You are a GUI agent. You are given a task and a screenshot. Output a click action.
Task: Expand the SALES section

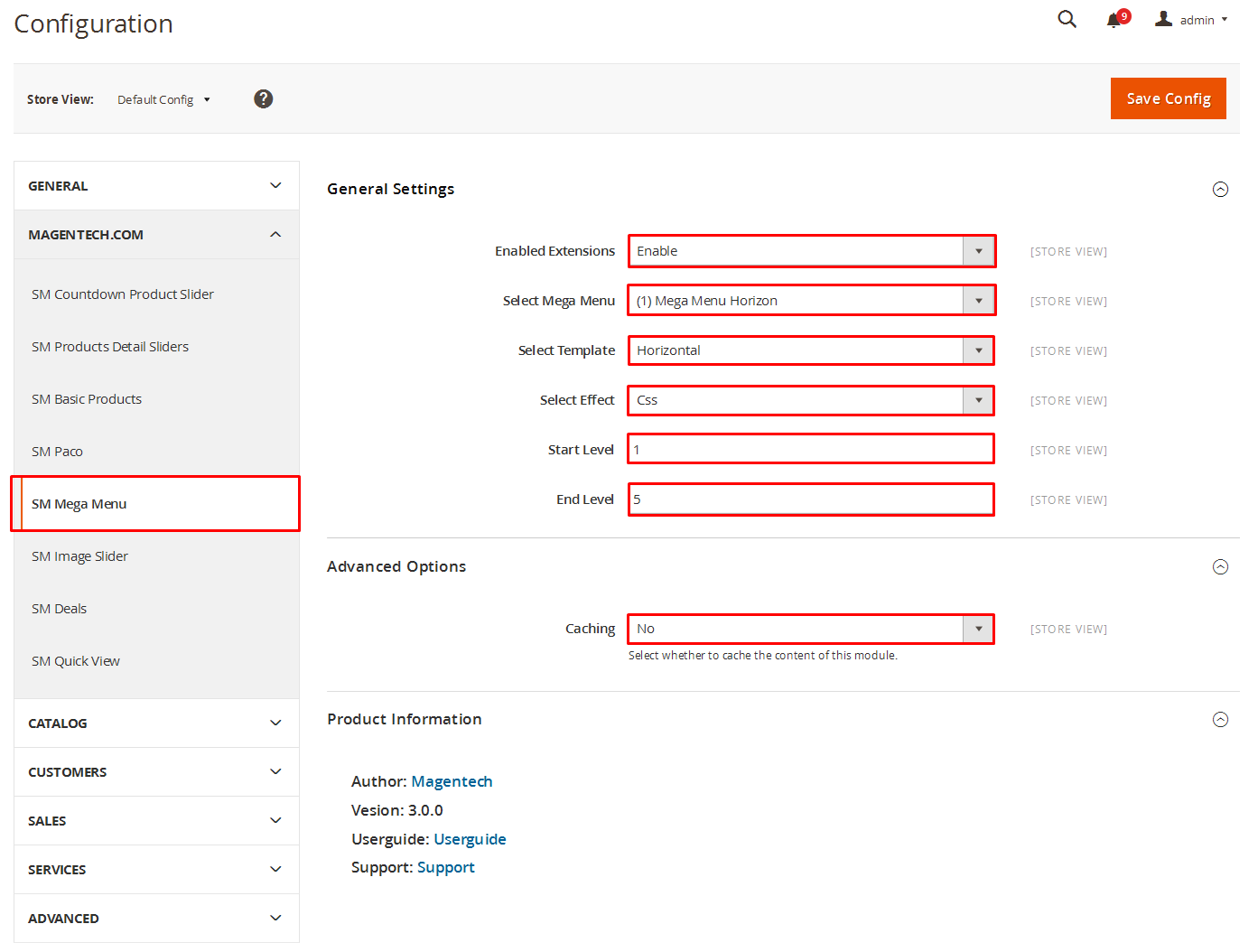[x=156, y=821]
